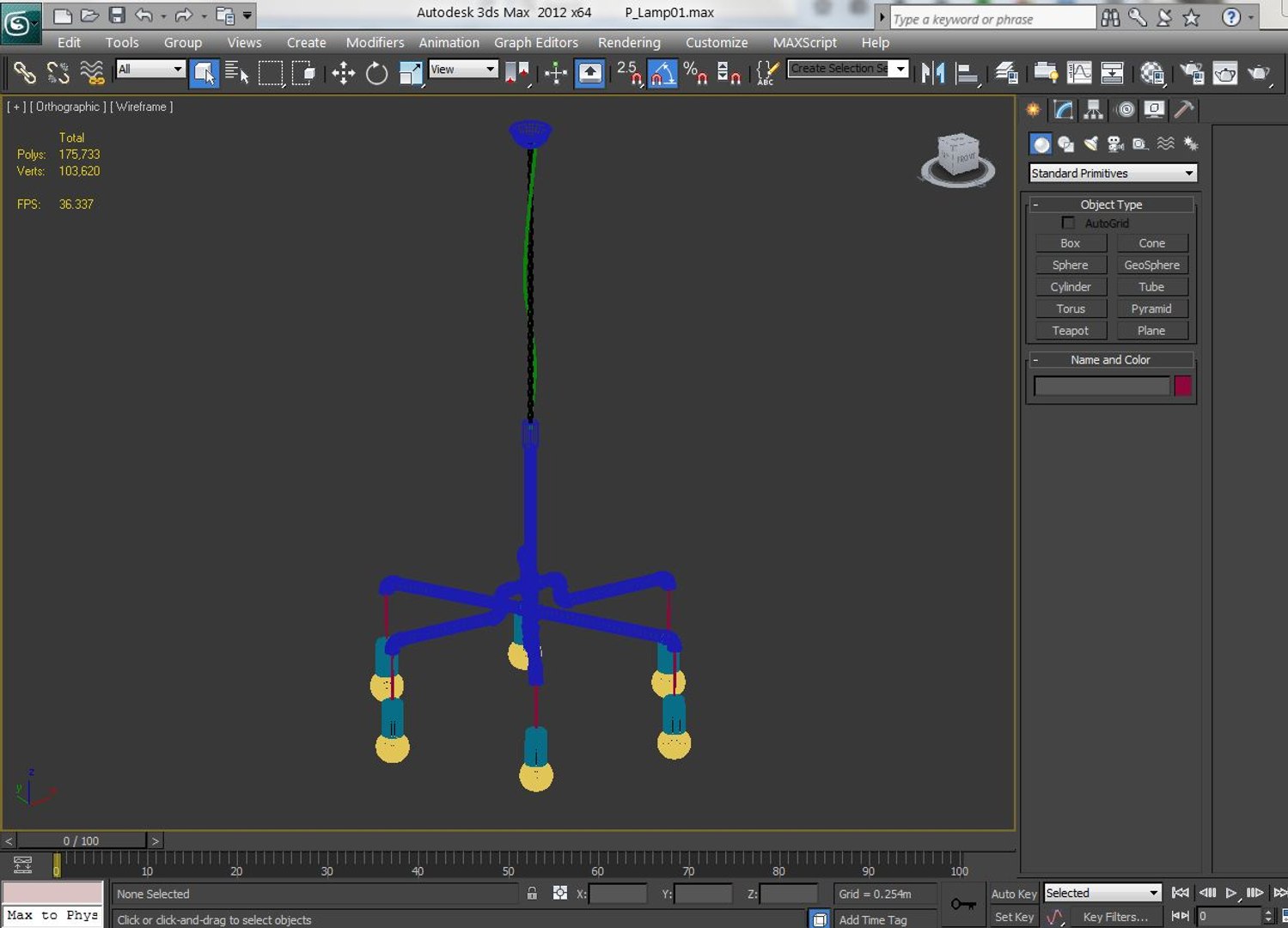Collapse the Object Type rollout
Viewport: 1288px width, 928px height.
(1111, 205)
